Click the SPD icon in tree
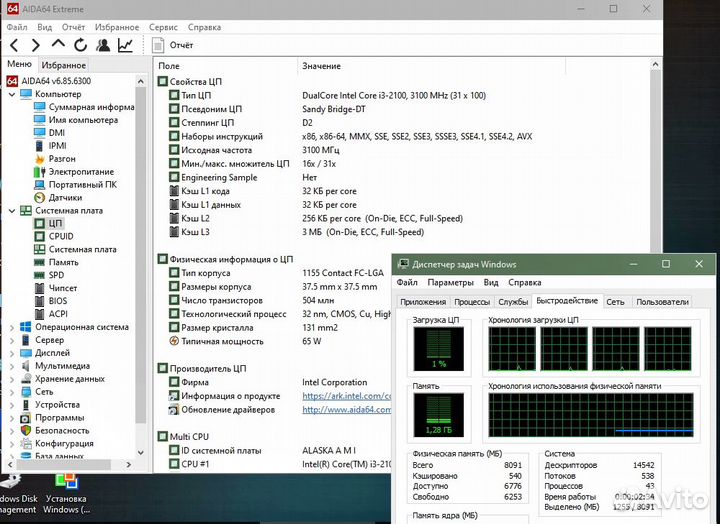Viewport: 720px width, 524px height. click(39, 275)
